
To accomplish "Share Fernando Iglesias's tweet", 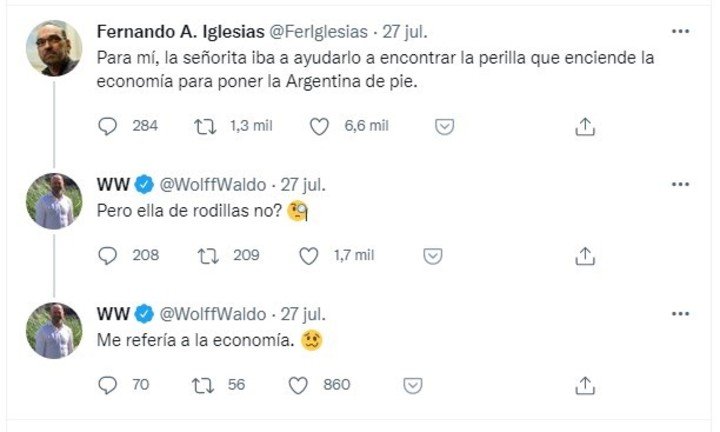I will [x=586, y=127].
